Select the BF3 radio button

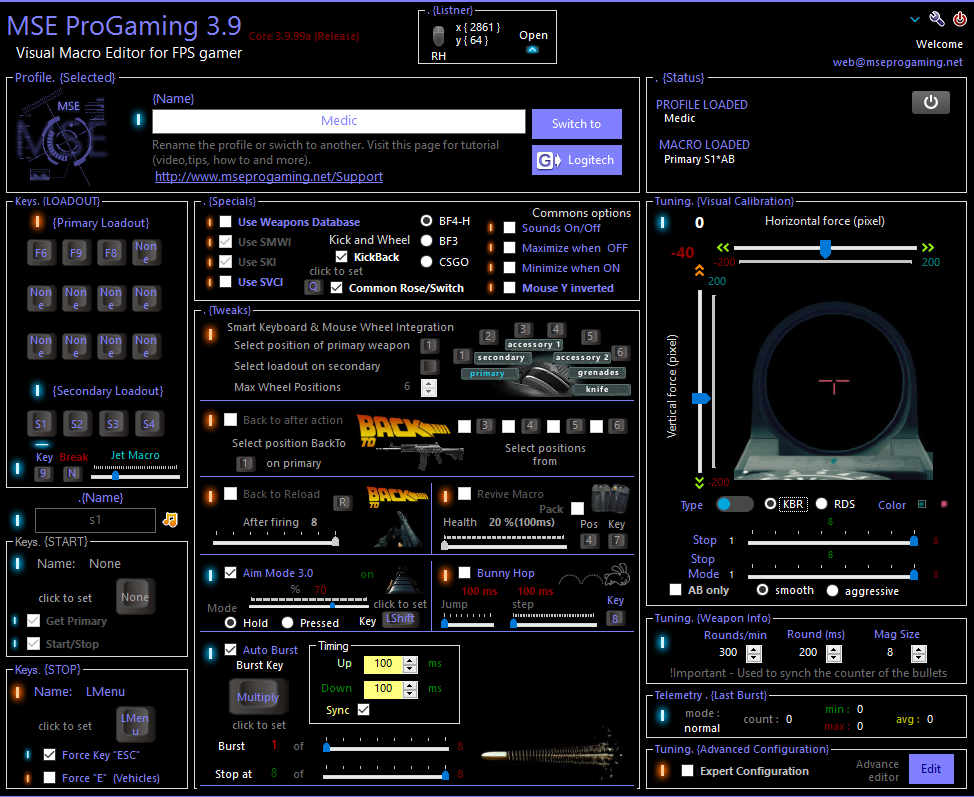click(x=426, y=241)
